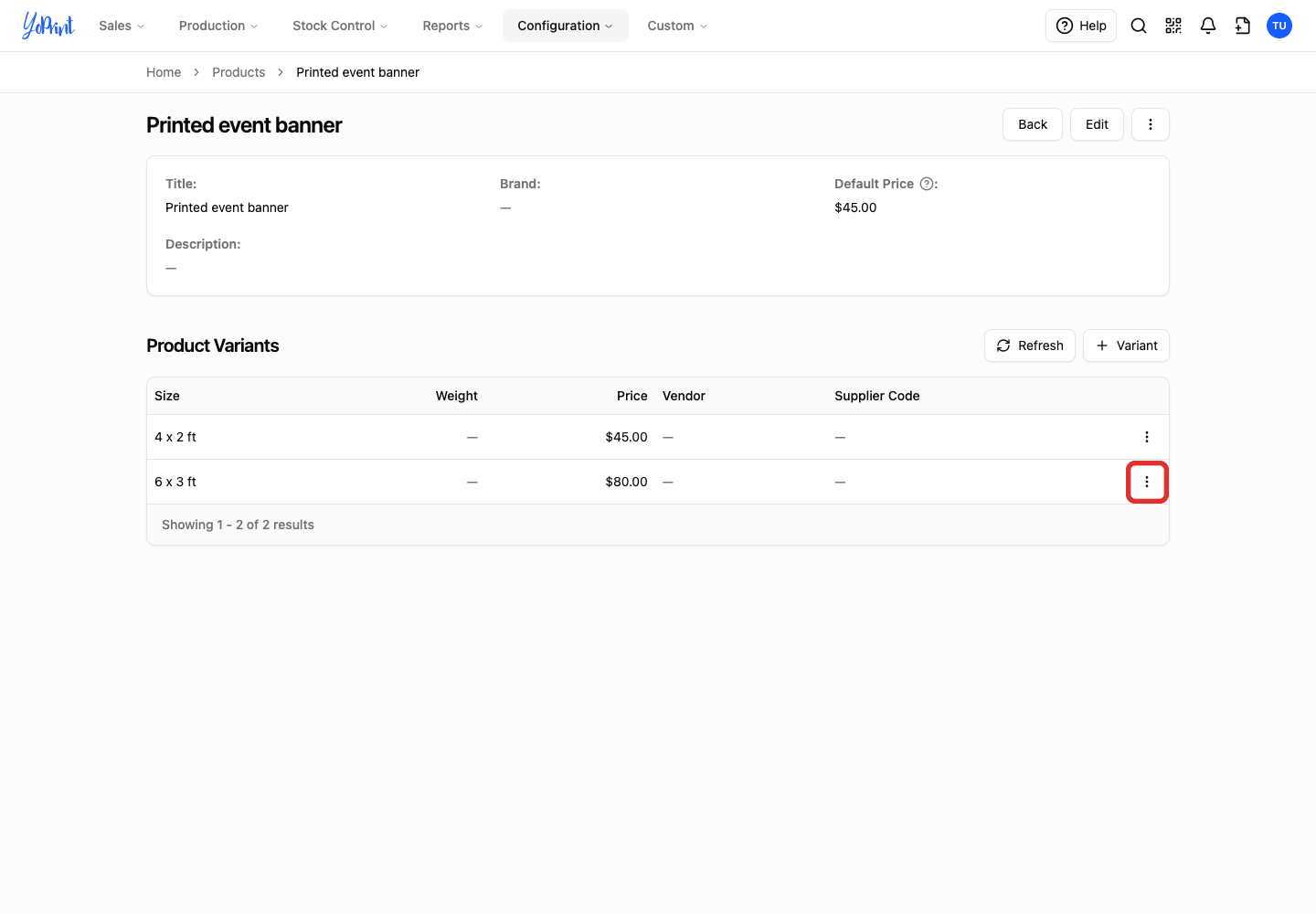Open the notifications bell
Viewport: 1316px width, 914px height.
(x=1208, y=26)
